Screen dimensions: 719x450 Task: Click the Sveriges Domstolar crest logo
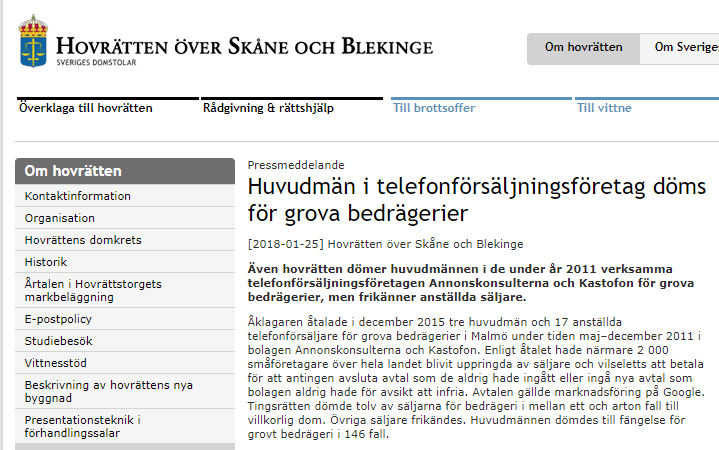(x=33, y=41)
